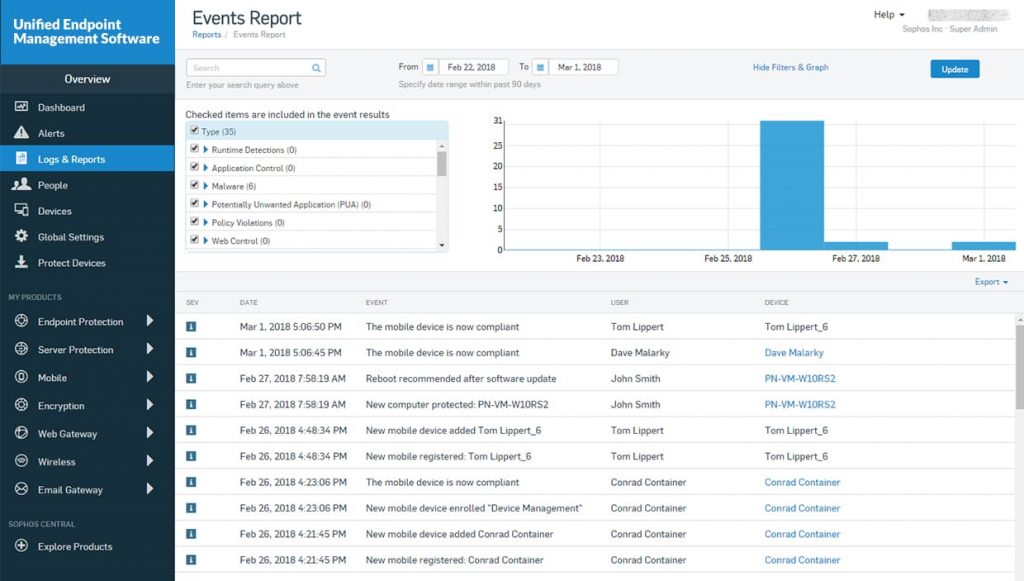Open the Help dropdown menu
Screen dimensions: 1024x581
point(886,14)
